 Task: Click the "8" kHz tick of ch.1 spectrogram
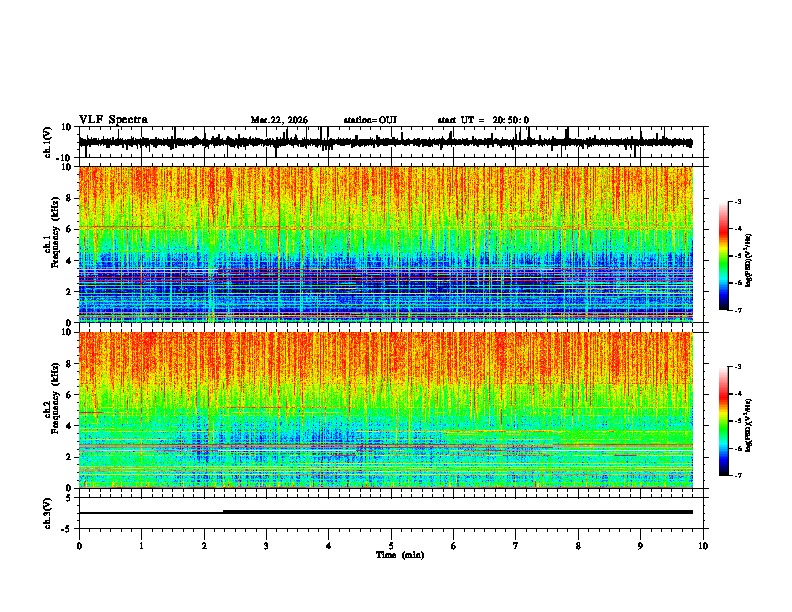coord(70,198)
